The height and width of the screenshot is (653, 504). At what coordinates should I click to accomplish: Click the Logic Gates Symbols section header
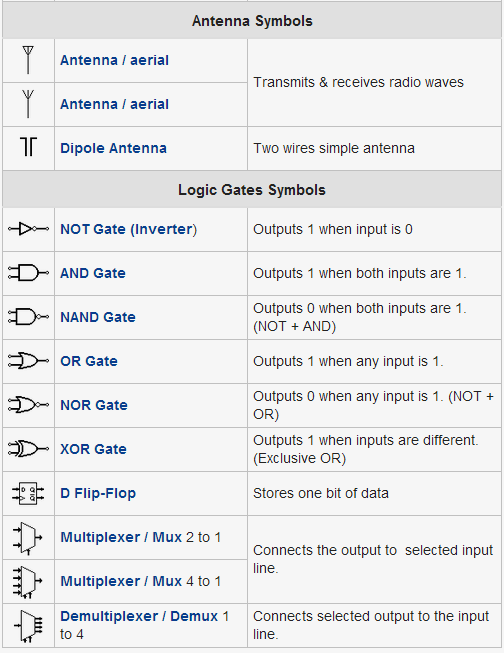pyautogui.click(x=252, y=189)
